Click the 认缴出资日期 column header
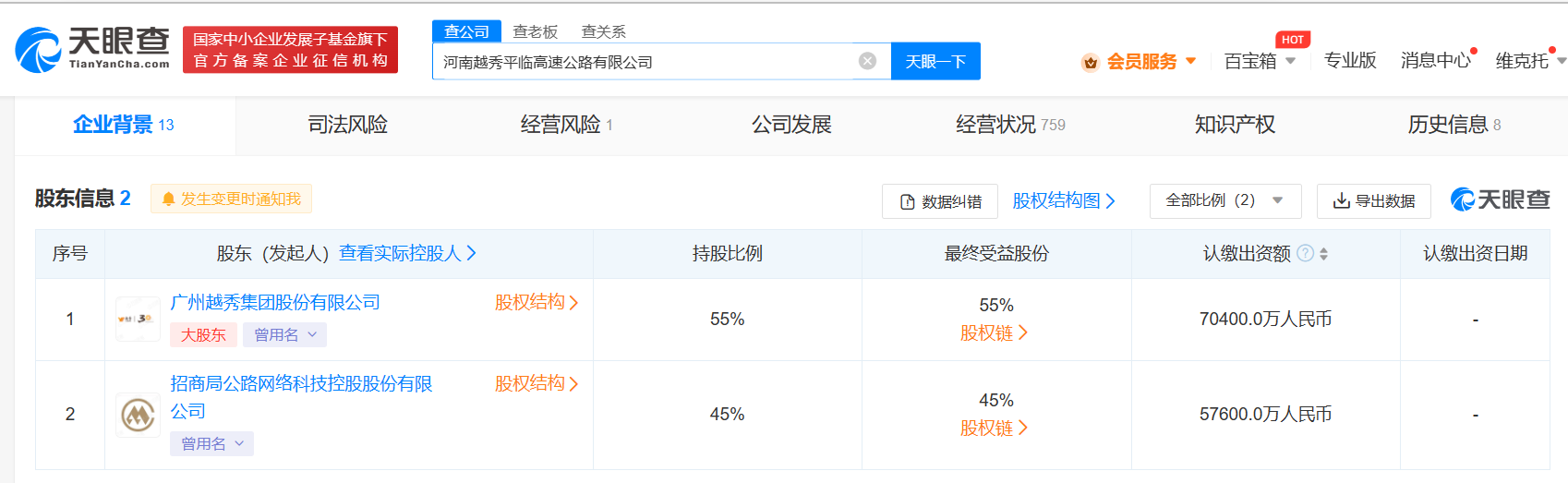This screenshot has width=1568, height=483. tap(1475, 253)
